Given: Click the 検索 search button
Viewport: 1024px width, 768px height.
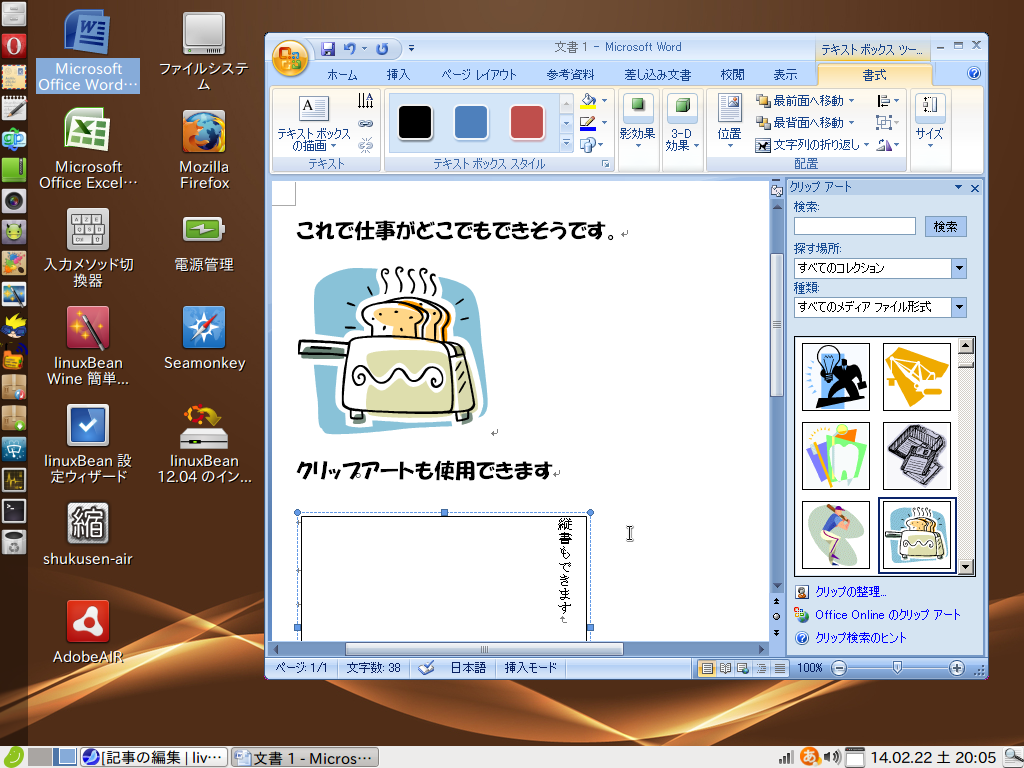Looking at the screenshot, I should click(945, 226).
